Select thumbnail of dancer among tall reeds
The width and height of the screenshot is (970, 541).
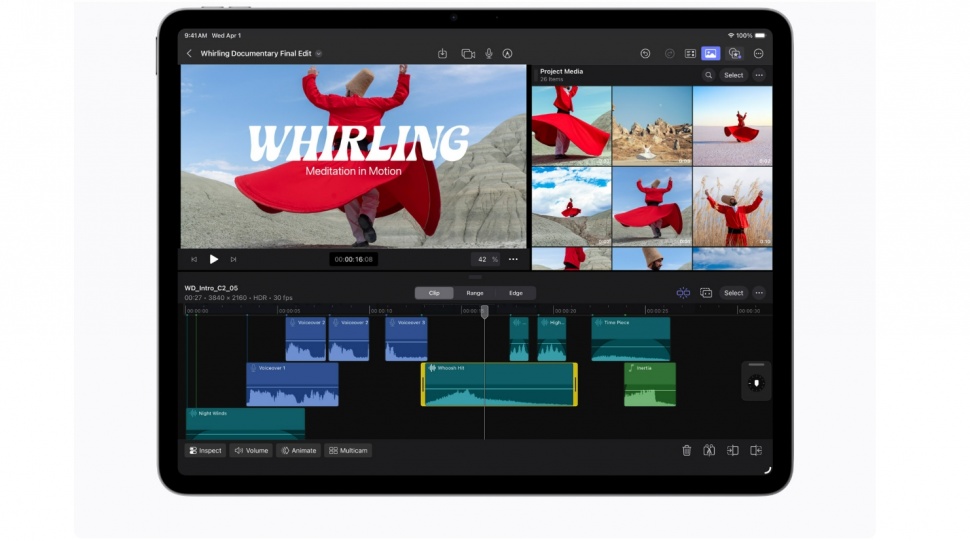click(732, 207)
